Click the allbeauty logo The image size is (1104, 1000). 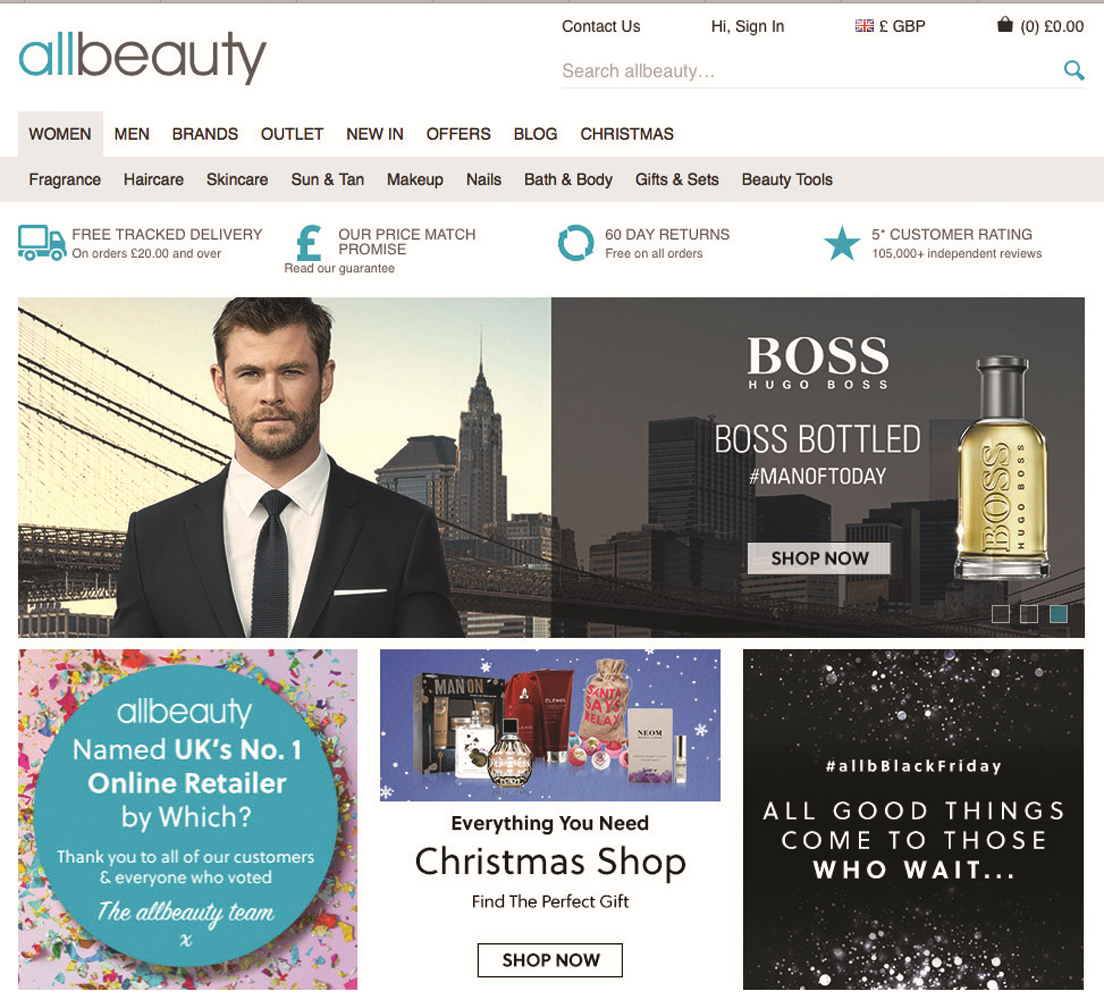coord(142,56)
